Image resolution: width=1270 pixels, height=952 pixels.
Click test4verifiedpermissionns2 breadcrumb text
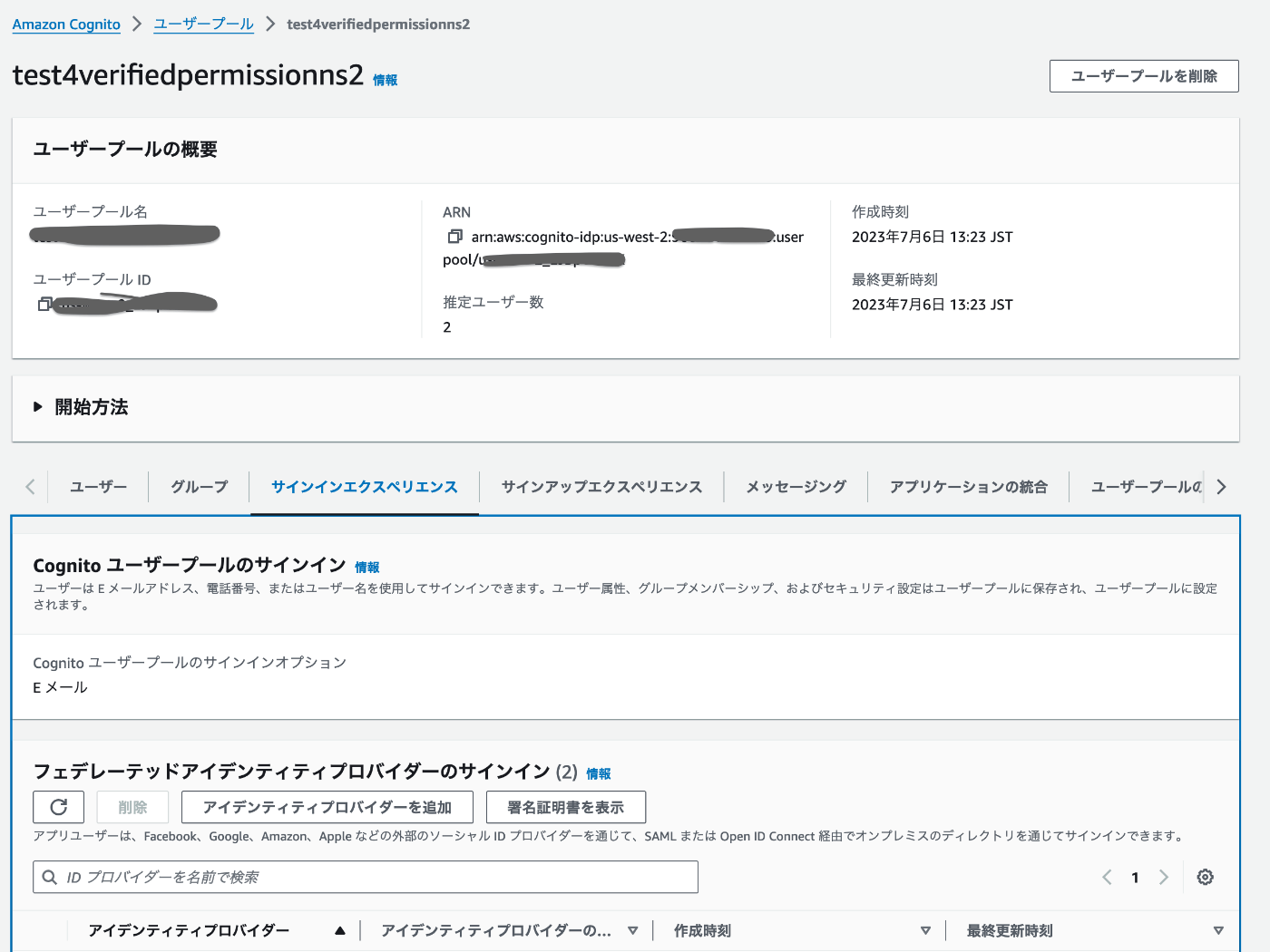pyautogui.click(x=378, y=24)
